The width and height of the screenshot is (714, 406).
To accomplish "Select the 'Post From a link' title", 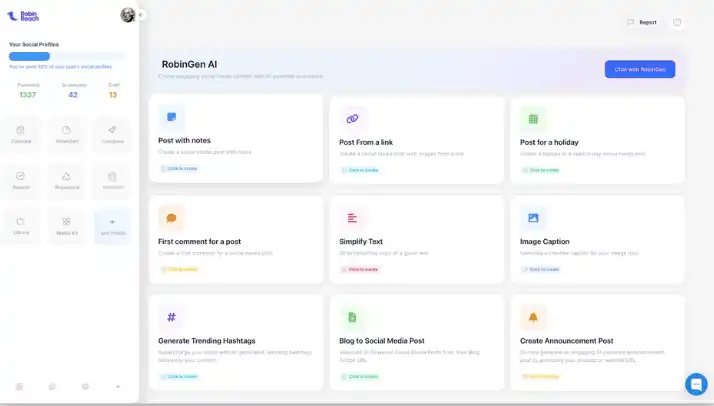I will pyautogui.click(x=366, y=142).
